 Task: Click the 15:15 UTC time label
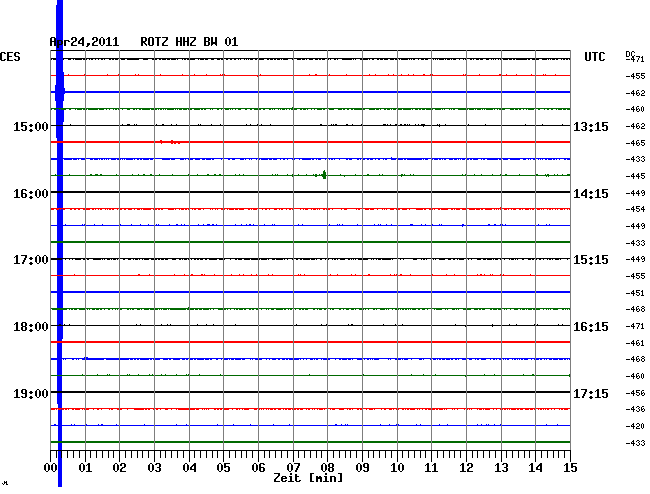pyautogui.click(x=591, y=260)
